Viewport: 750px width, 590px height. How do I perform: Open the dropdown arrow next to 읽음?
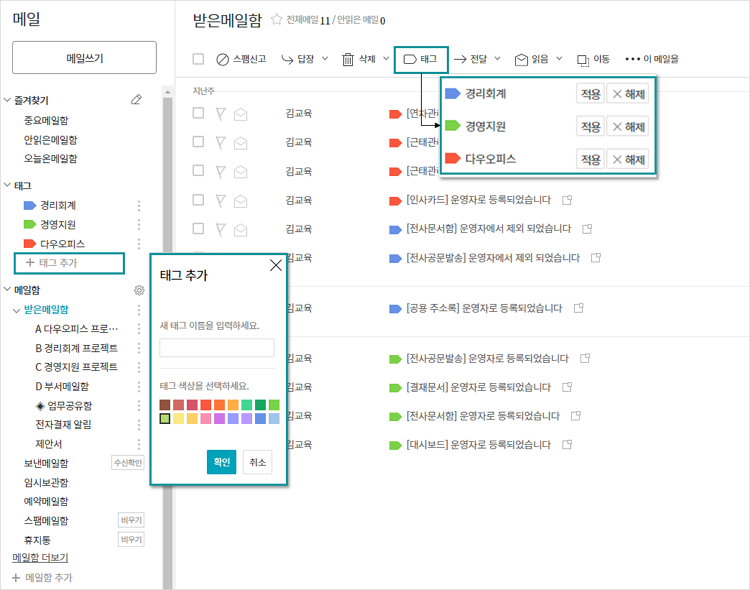(559, 59)
